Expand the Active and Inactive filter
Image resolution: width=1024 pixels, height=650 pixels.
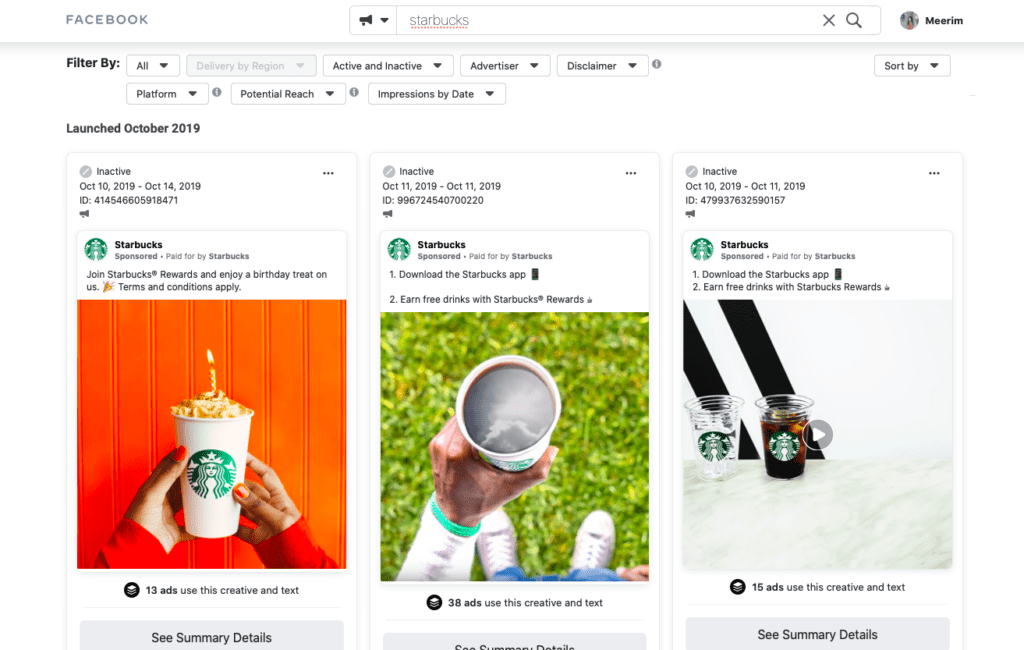(388, 65)
